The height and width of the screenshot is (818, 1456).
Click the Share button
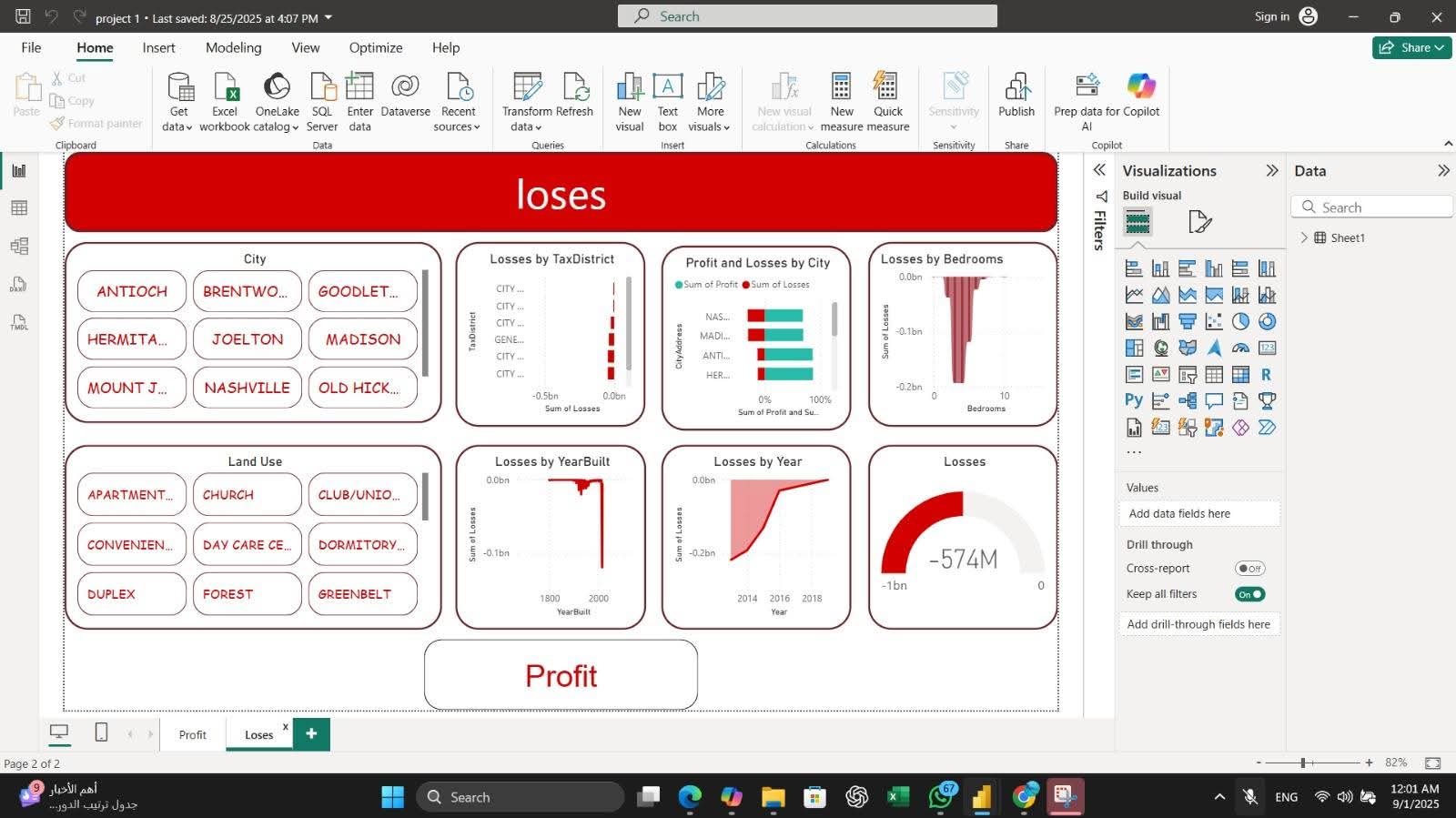1411,47
